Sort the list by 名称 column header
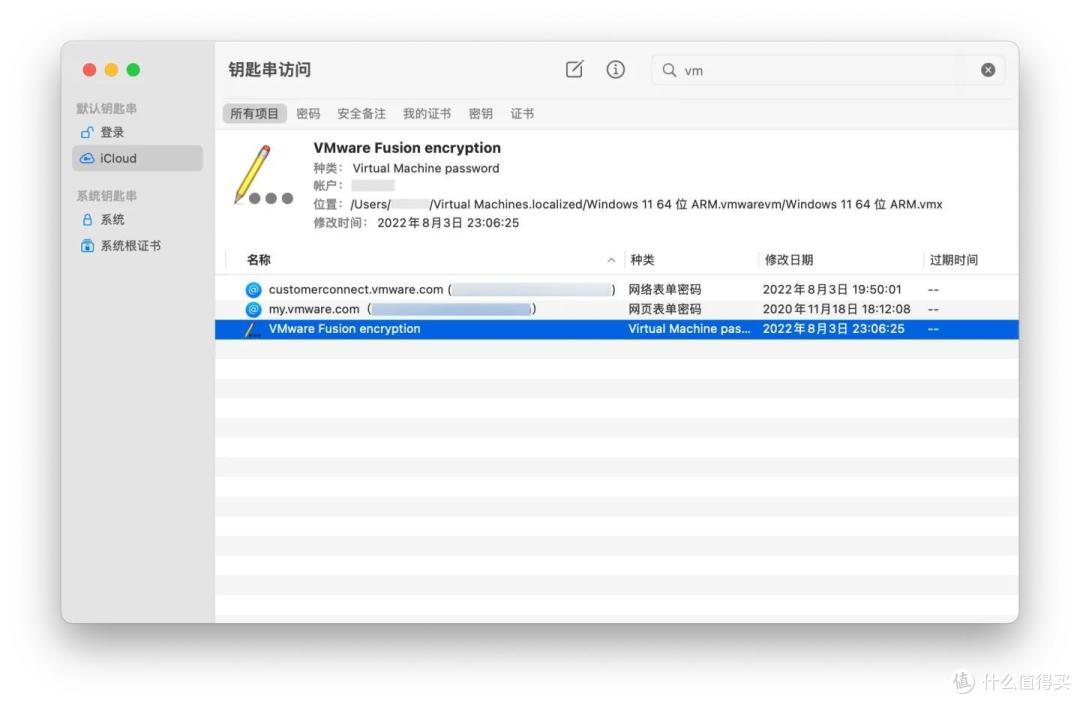This screenshot has height=704, width=1080. [258, 260]
